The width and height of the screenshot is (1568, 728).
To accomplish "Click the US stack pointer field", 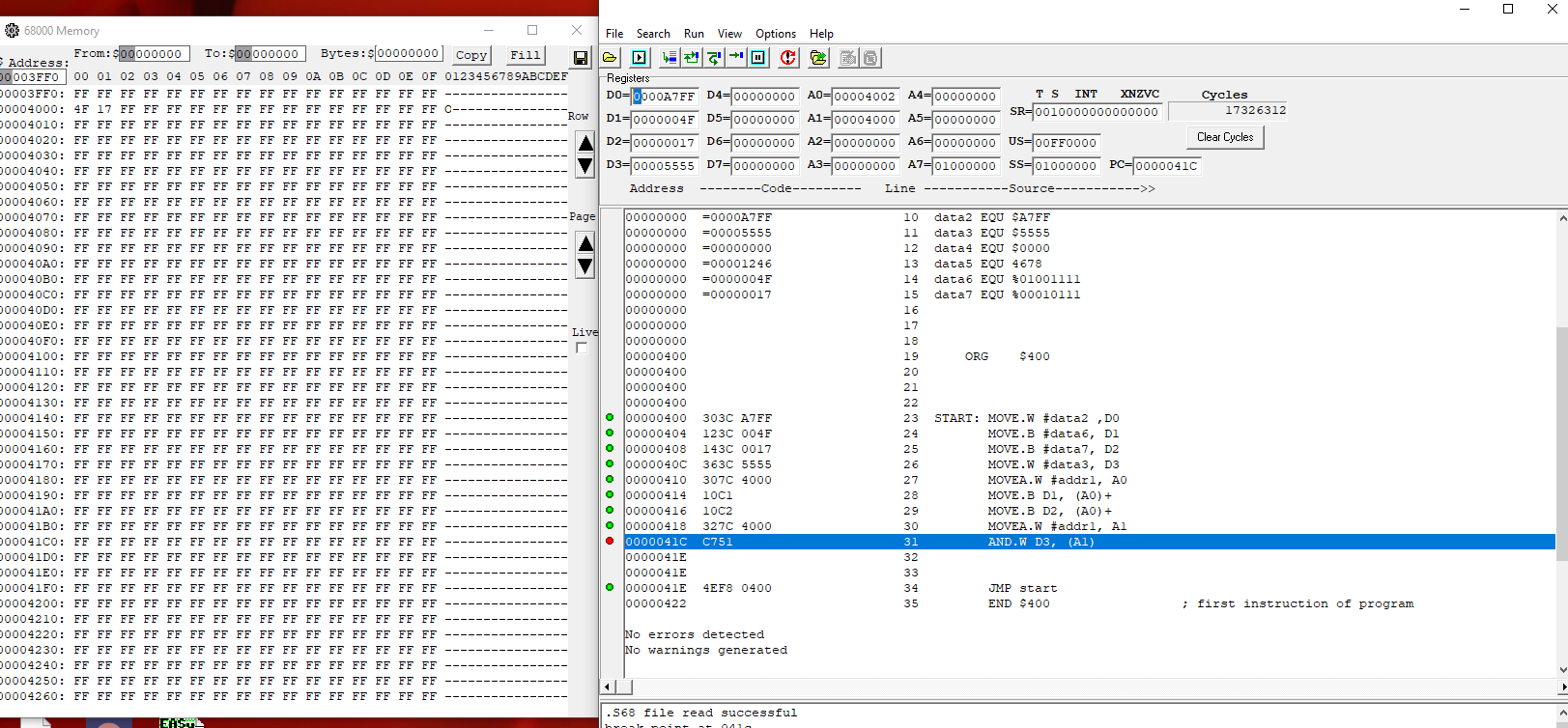I will point(1067,143).
